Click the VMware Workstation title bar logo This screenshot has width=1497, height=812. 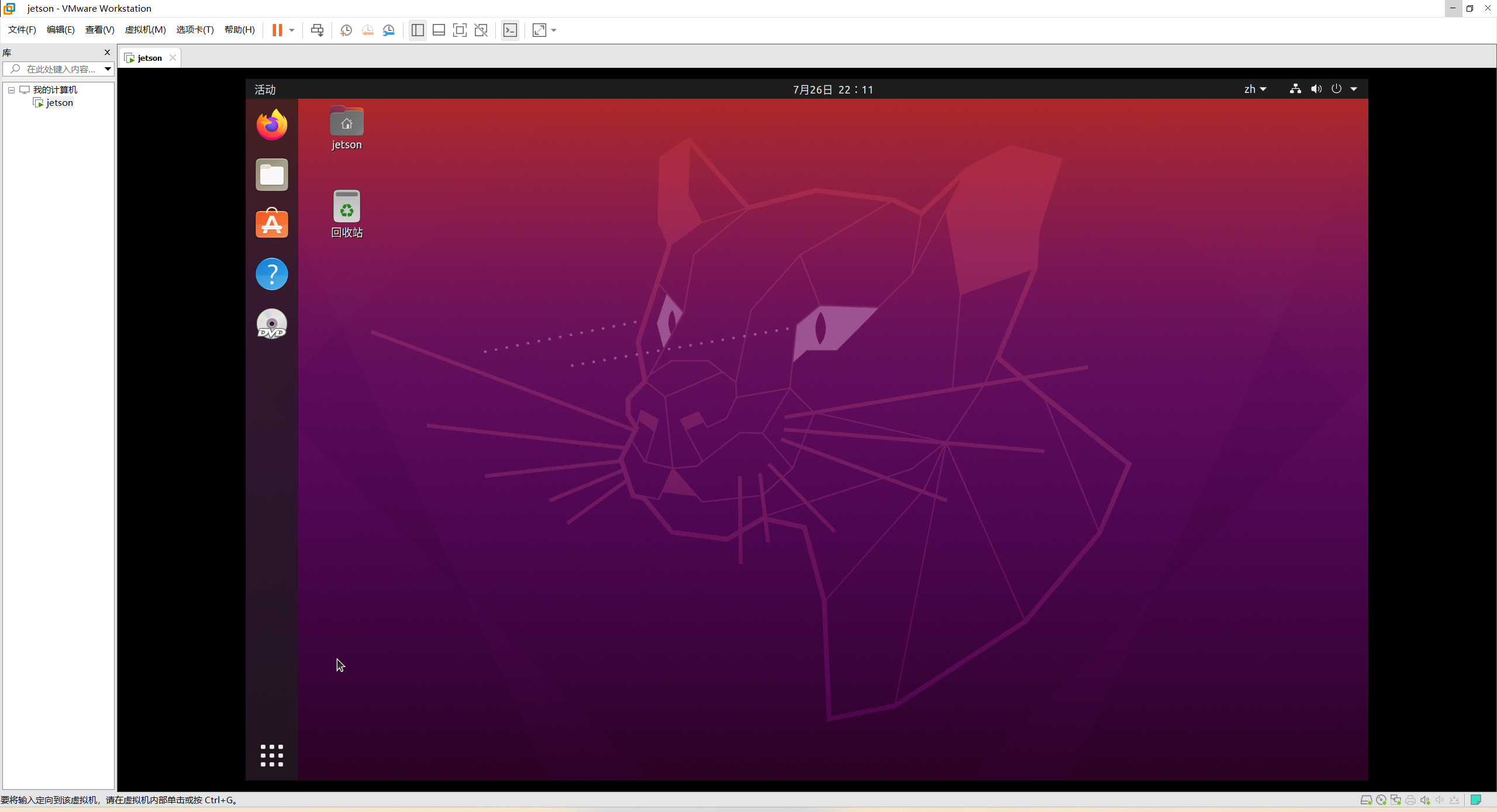pyautogui.click(x=10, y=8)
